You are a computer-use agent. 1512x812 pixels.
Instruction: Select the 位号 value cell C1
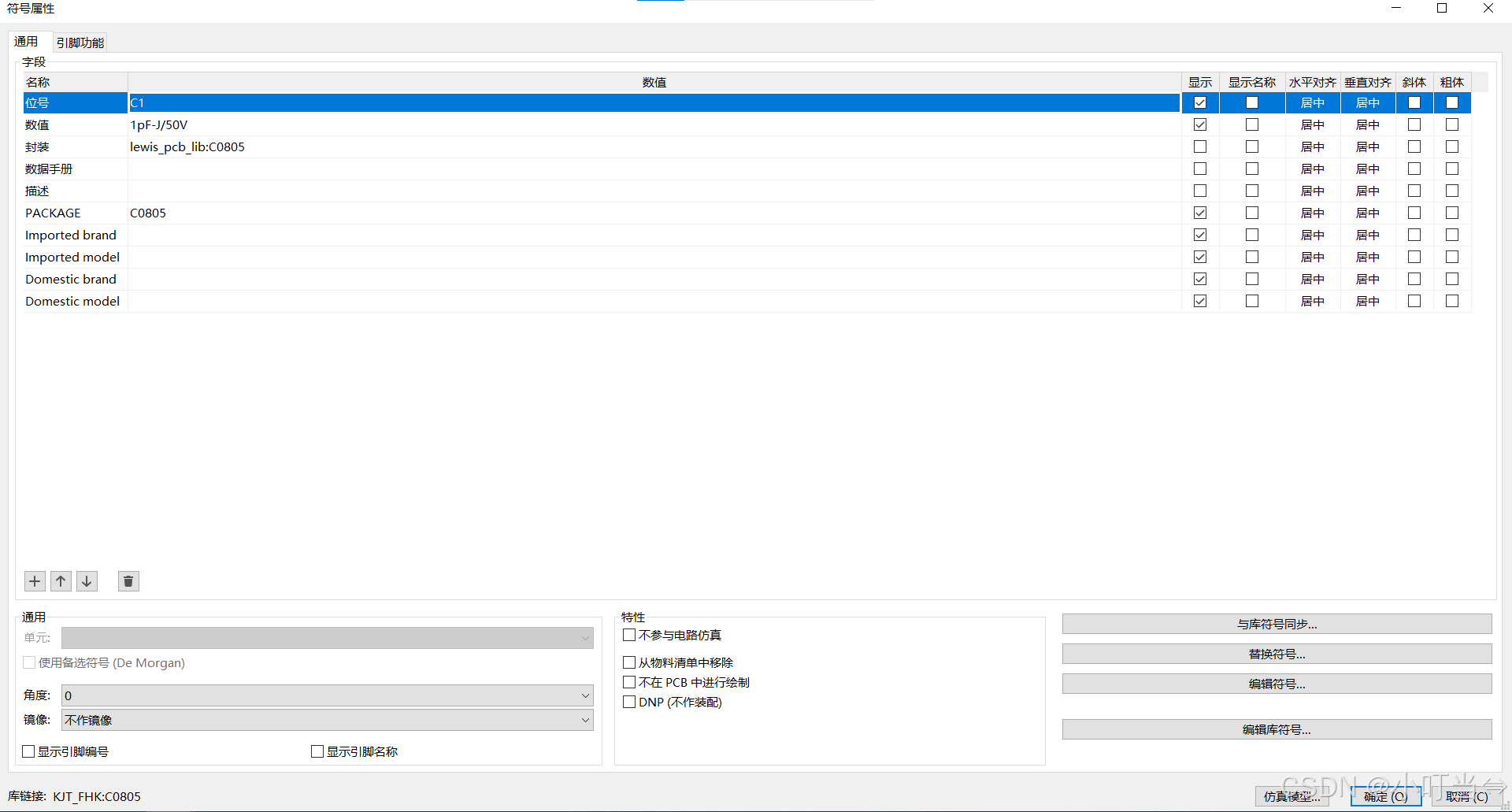click(x=654, y=102)
